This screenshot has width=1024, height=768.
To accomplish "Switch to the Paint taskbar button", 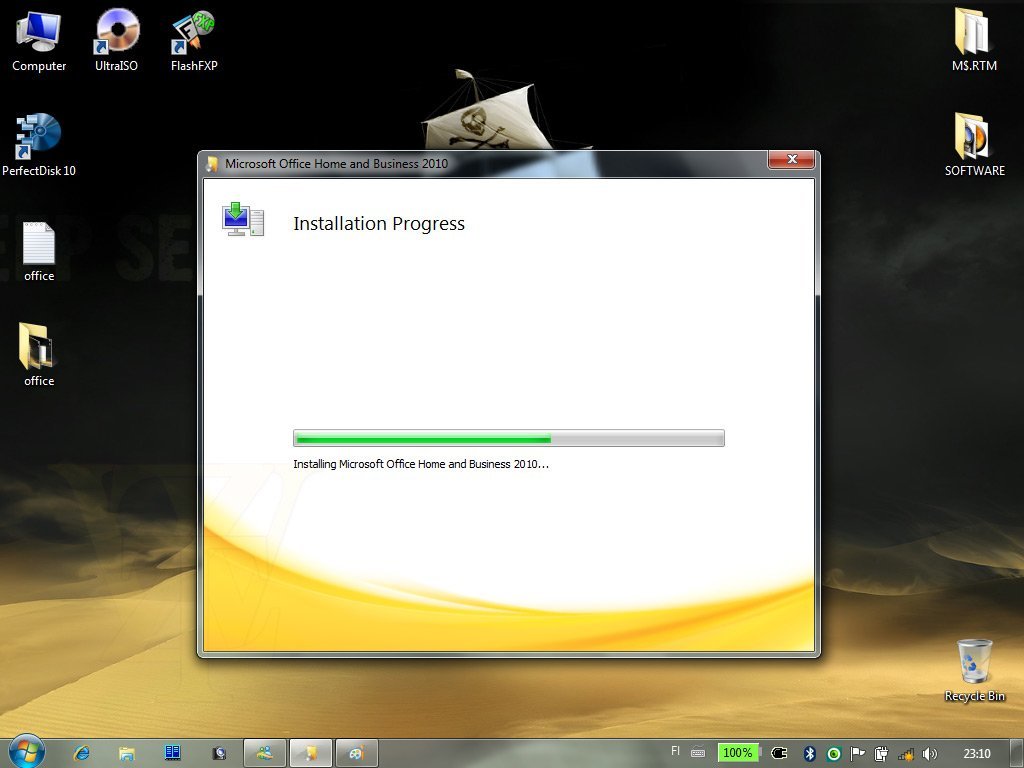I will click(x=357, y=753).
